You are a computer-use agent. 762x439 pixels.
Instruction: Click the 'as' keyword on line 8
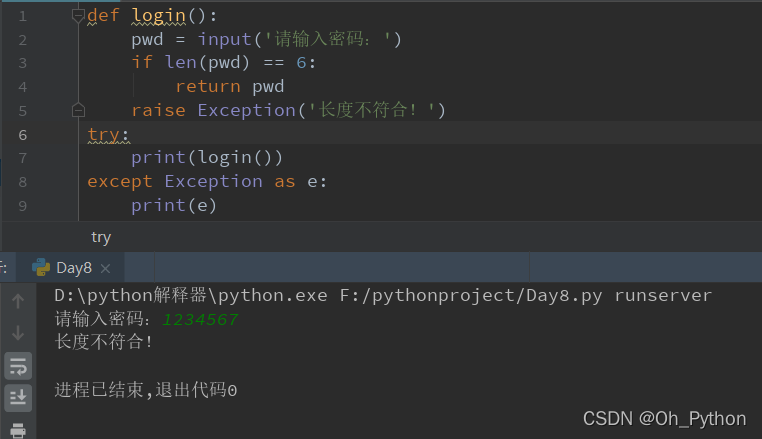pyautogui.click(x=285, y=182)
